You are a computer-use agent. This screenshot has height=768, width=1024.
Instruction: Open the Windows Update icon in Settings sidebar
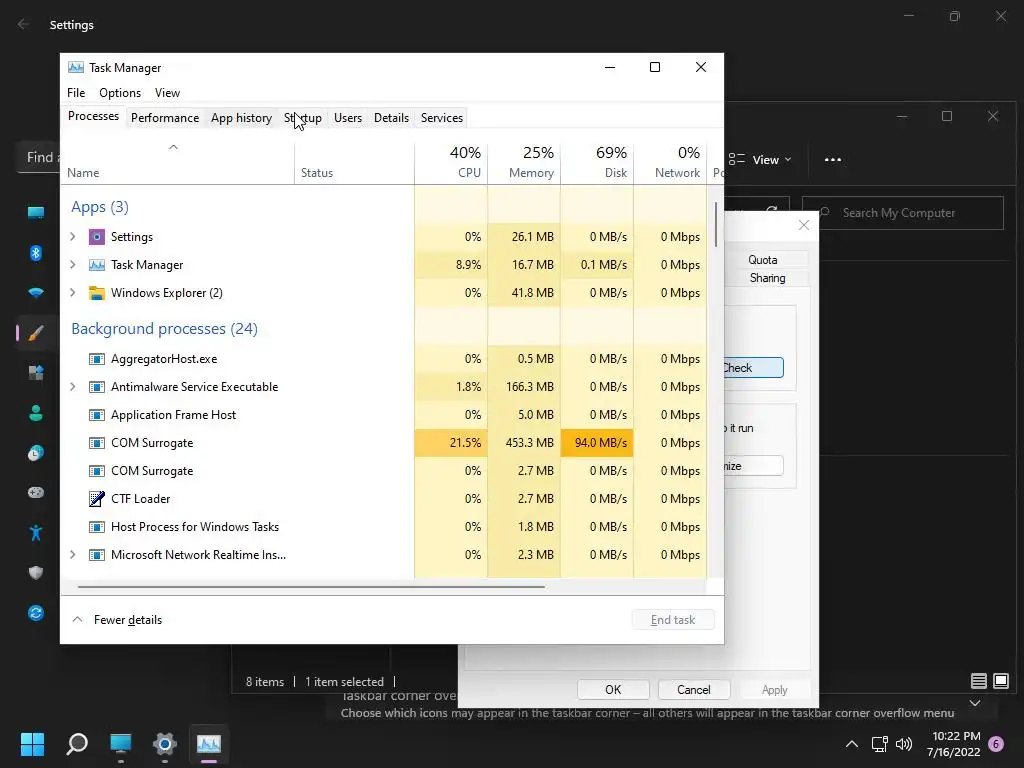click(36, 613)
